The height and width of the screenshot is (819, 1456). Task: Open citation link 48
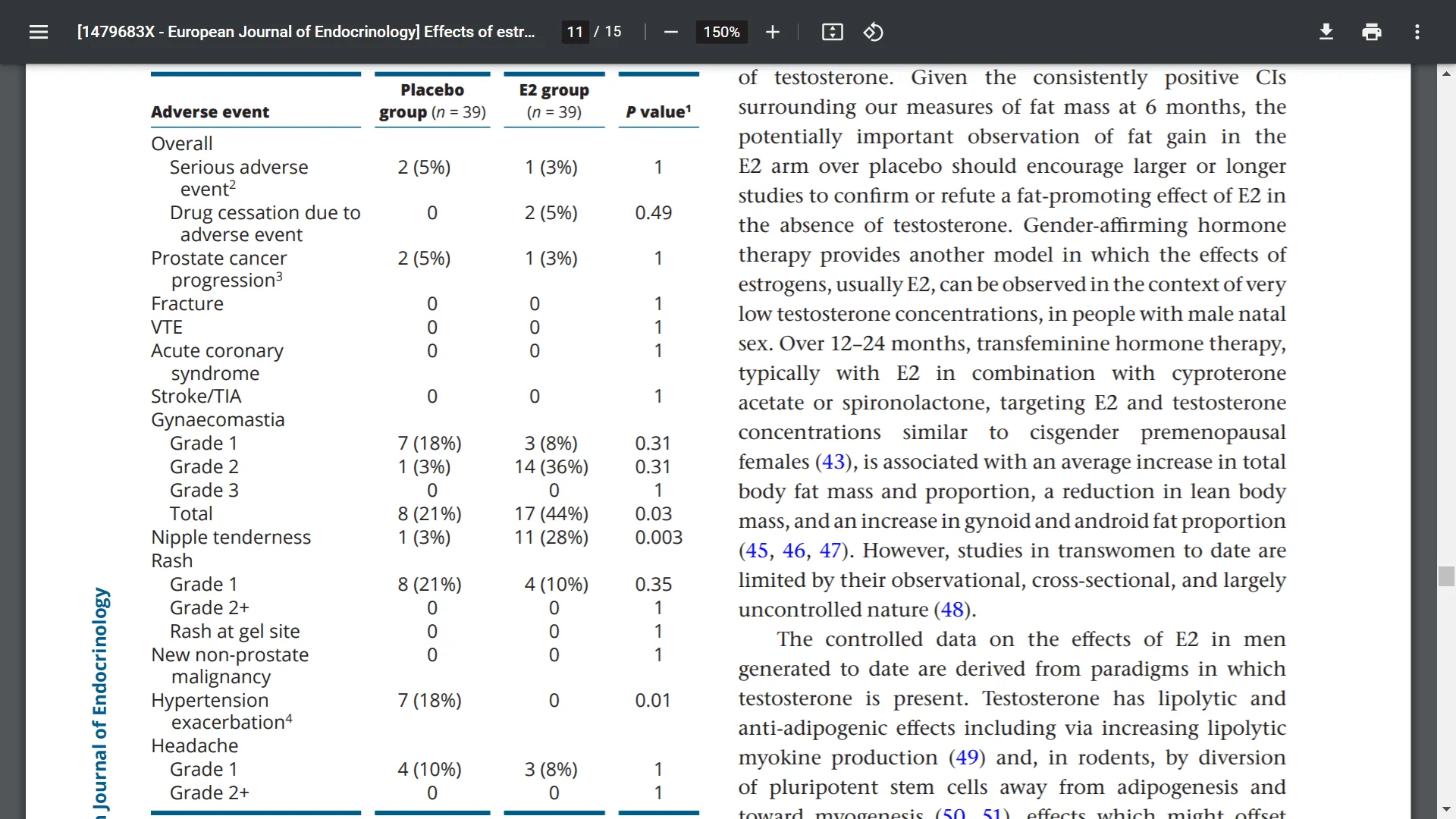(952, 610)
